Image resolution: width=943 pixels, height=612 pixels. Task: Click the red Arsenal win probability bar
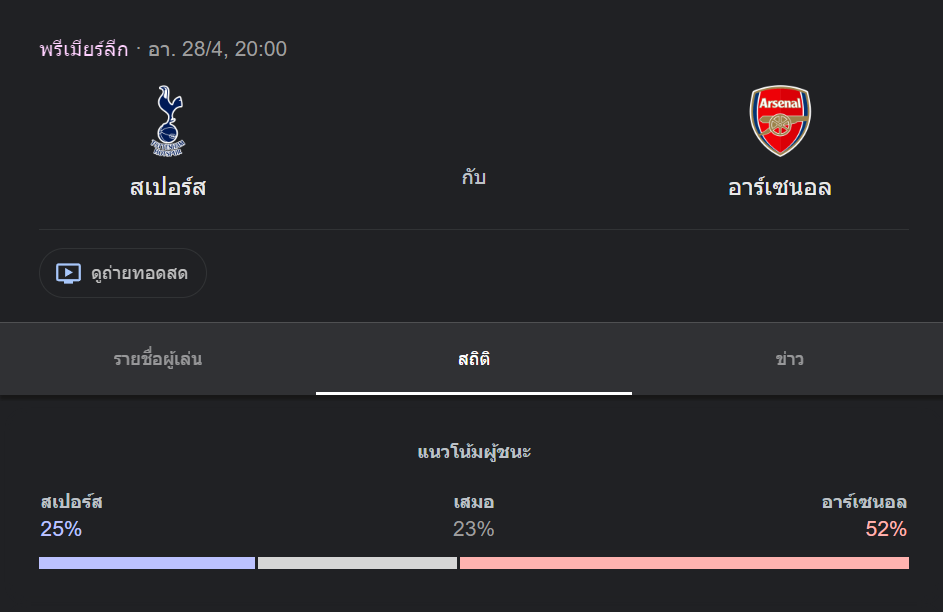click(684, 563)
